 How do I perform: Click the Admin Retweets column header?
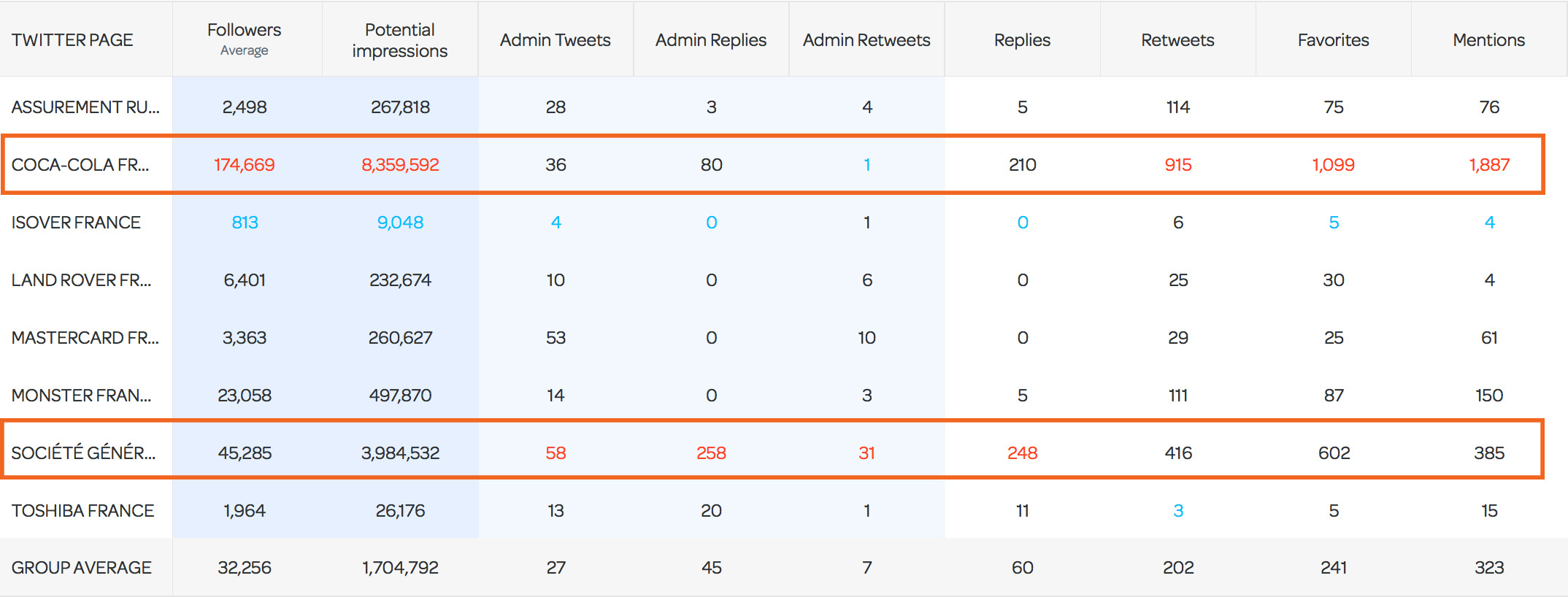(866, 40)
